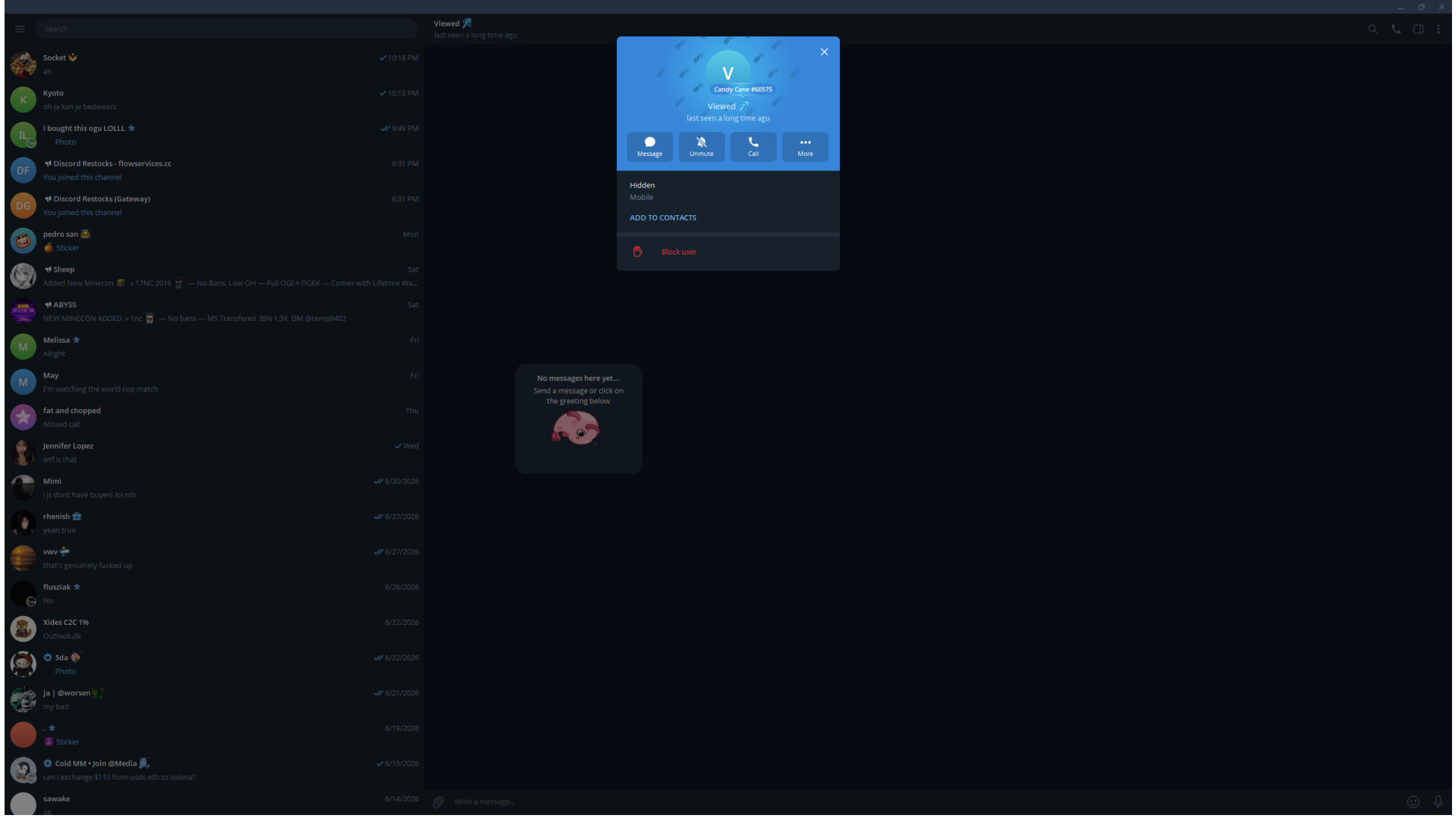Open the May chat
The height and width of the screenshot is (819, 1456).
[x=214, y=382]
